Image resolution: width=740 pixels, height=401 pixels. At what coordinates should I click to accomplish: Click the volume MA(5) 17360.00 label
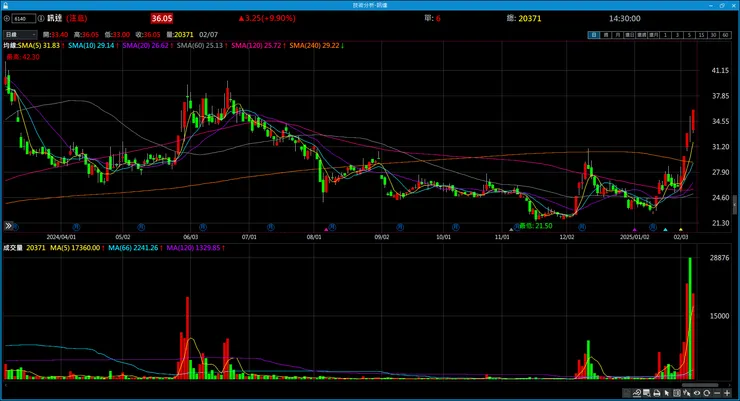(75, 248)
